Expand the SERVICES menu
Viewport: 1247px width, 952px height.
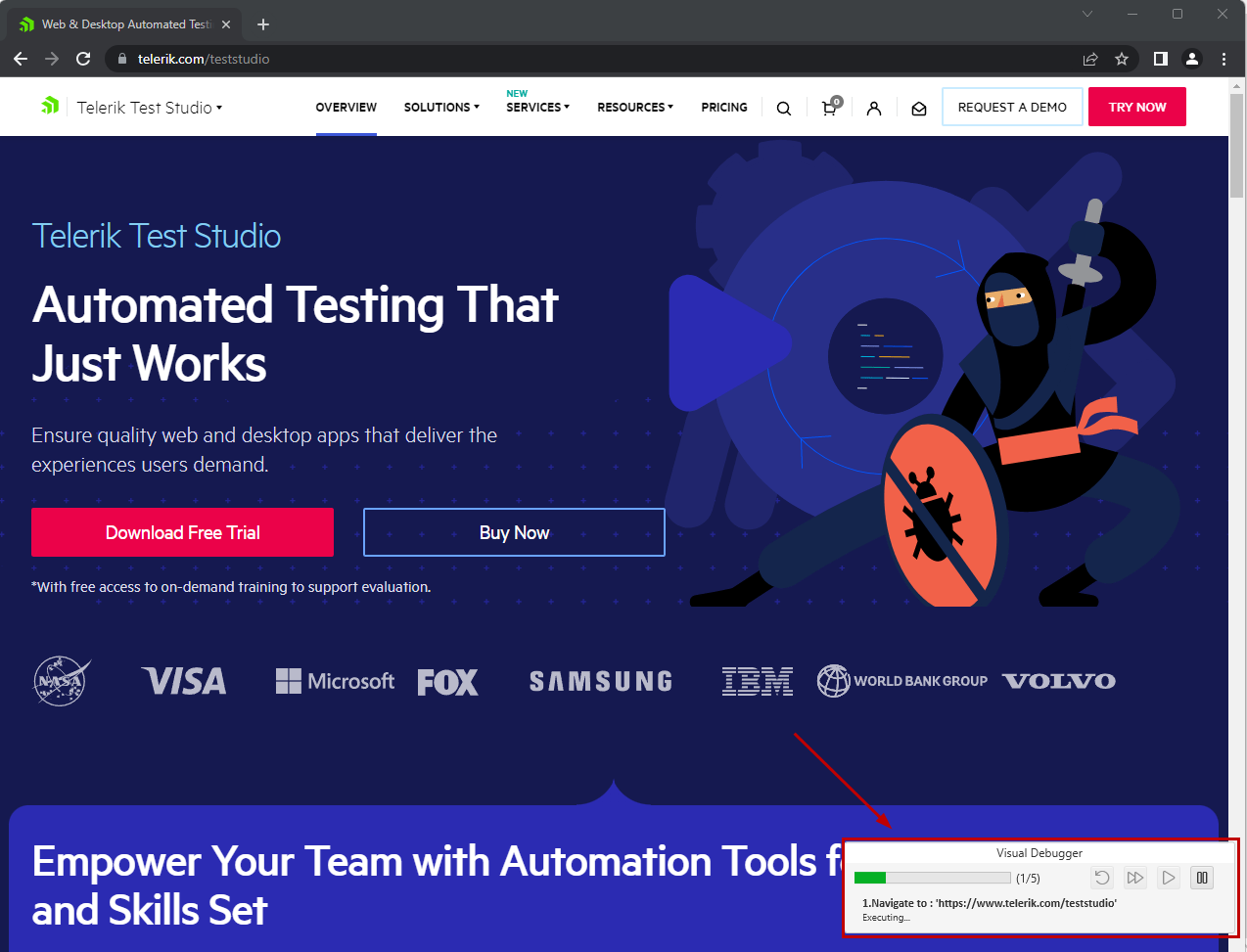click(537, 108)
